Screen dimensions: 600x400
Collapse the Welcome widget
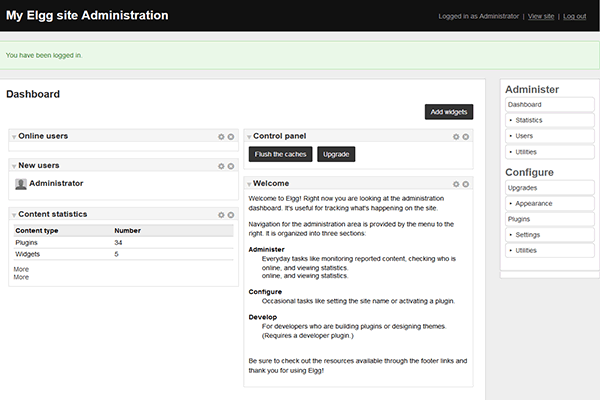pos(249,185)
